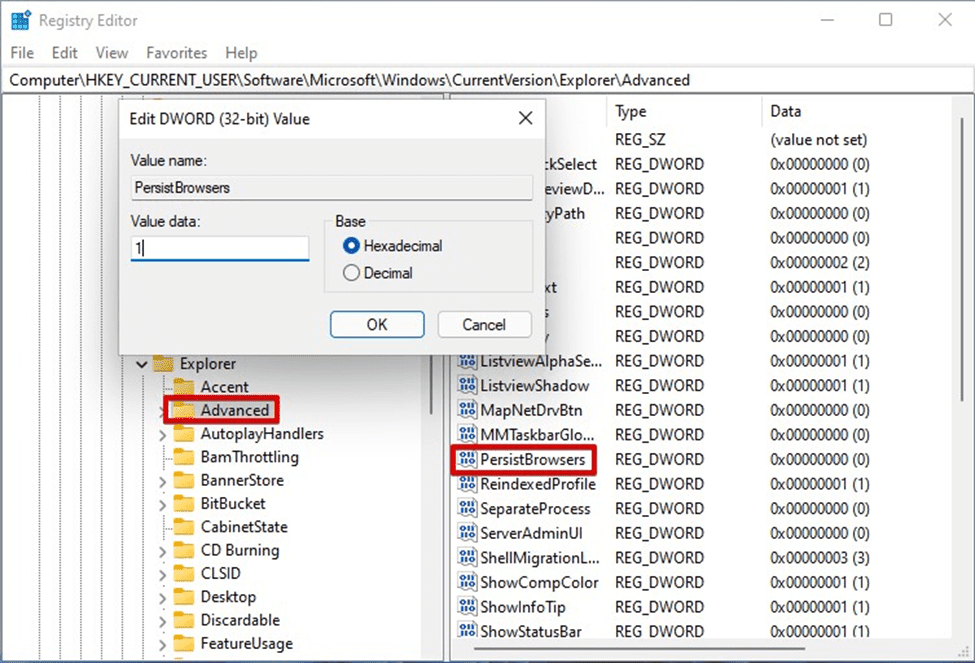
Task: Open the Edit menu
Action: pyautogui.click(x=65, y=53)
